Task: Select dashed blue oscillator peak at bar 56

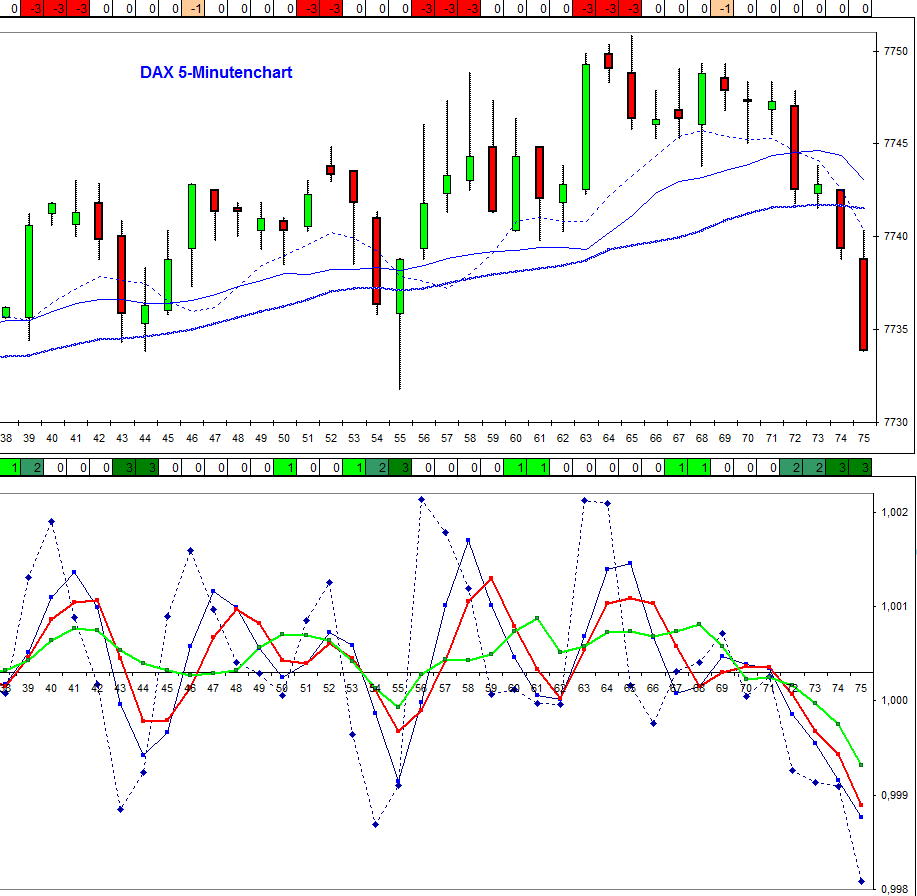Action: [422, 499]
